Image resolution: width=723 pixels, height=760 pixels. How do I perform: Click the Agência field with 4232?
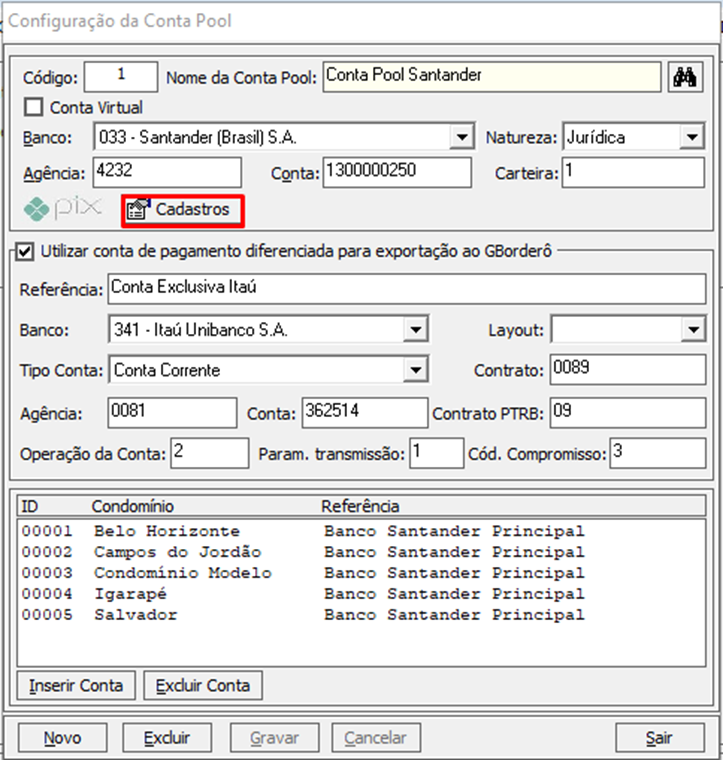(167, 172)
